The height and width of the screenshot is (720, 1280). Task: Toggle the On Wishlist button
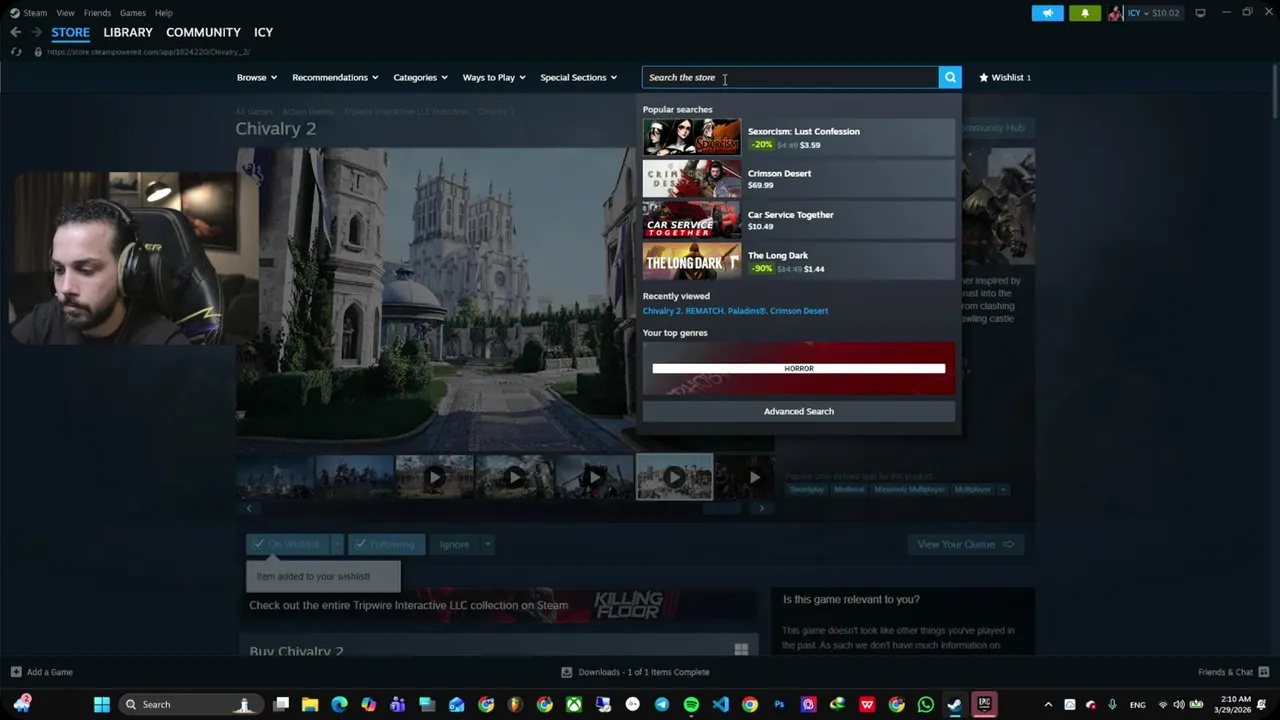tap(287, 544)
